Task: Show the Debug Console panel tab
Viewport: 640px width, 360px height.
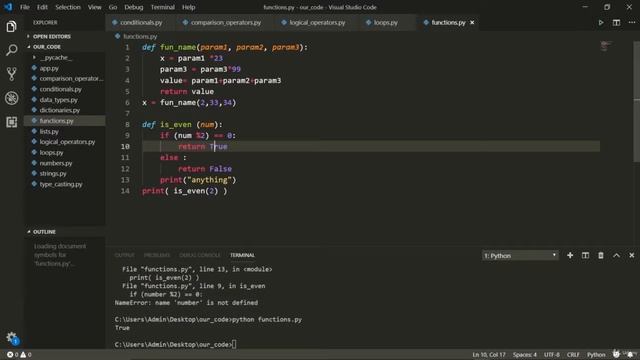Action: point(200,255)
